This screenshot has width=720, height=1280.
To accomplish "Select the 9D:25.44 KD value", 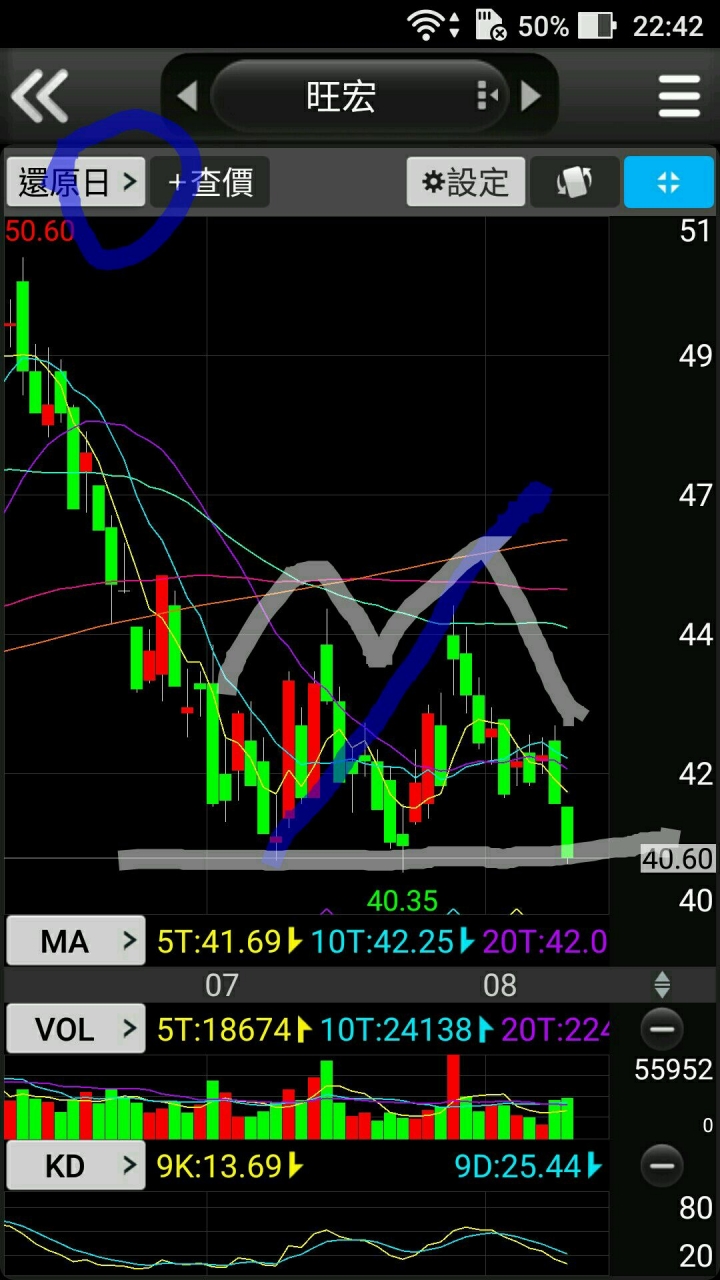I will tap(529, 1165).
